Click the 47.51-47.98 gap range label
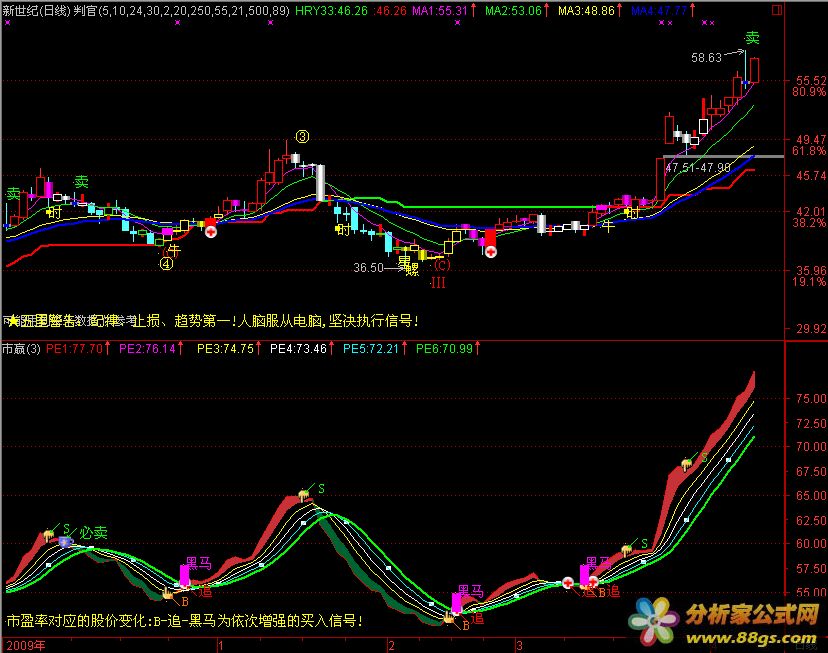This screenshot has height=653, width=828. point(698,168)
